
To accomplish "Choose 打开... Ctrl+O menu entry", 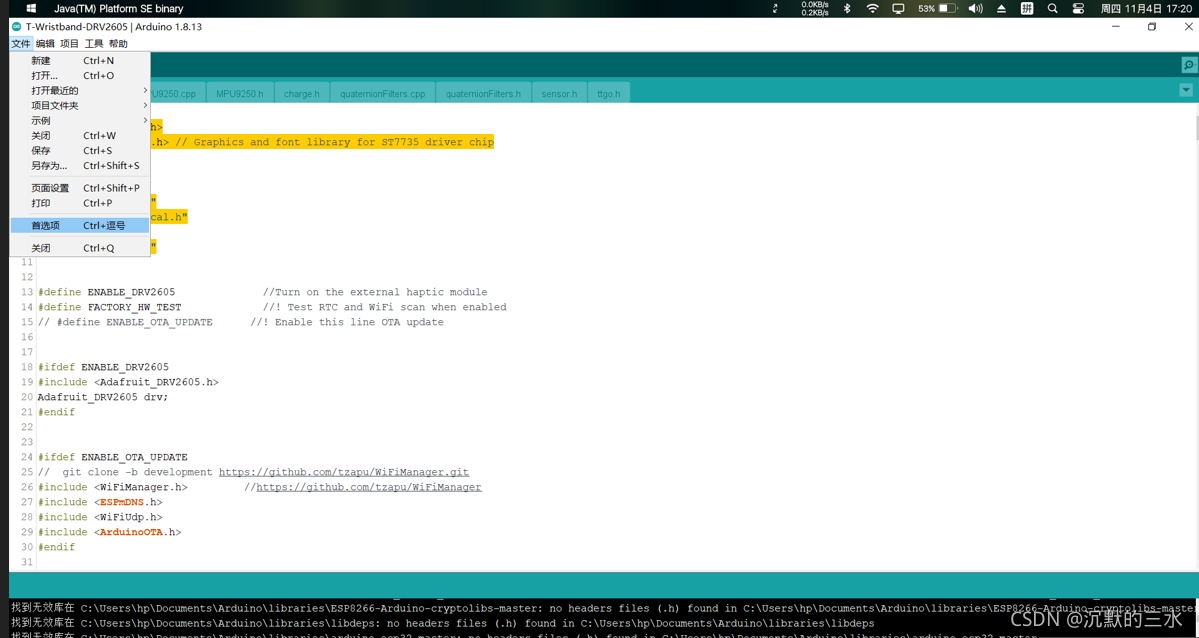I will click(x=80, y=76).
